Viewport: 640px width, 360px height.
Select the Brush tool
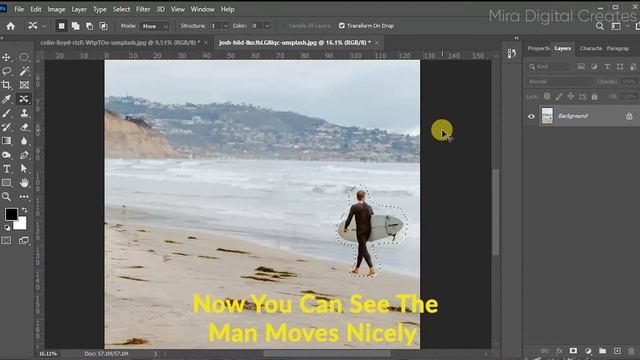coord(7,113)
